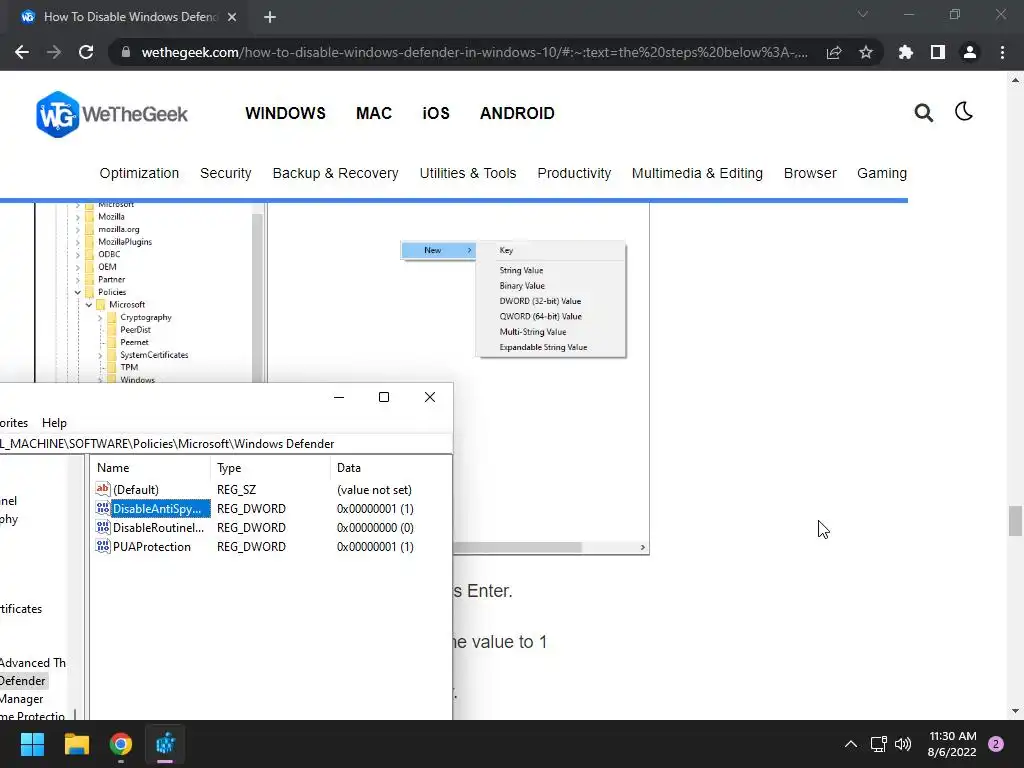Click the REG_SZ type cell
This screenshot has height=768, width=1024.
tap(236, 490)
